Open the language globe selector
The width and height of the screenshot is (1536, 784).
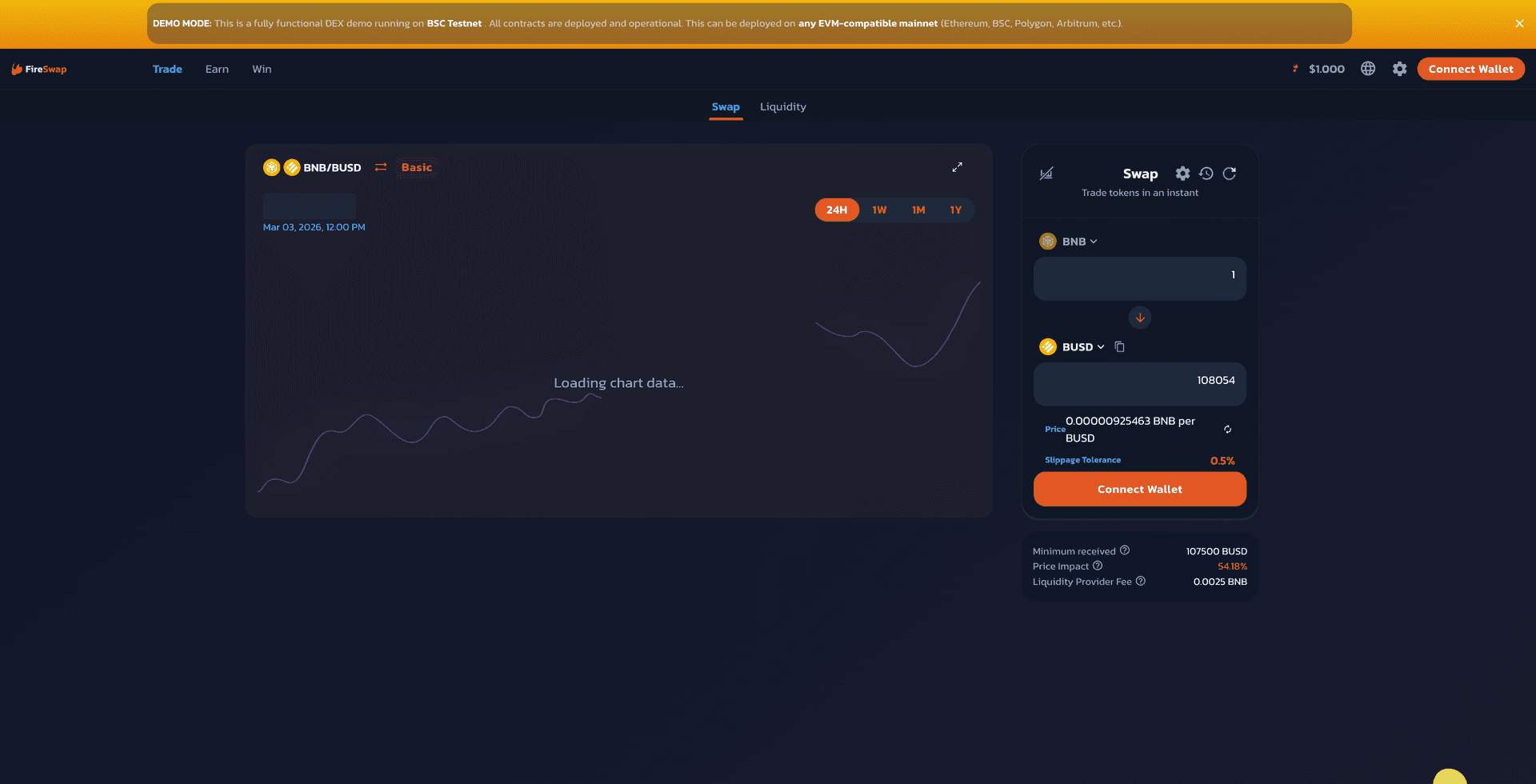point(1368,69)
